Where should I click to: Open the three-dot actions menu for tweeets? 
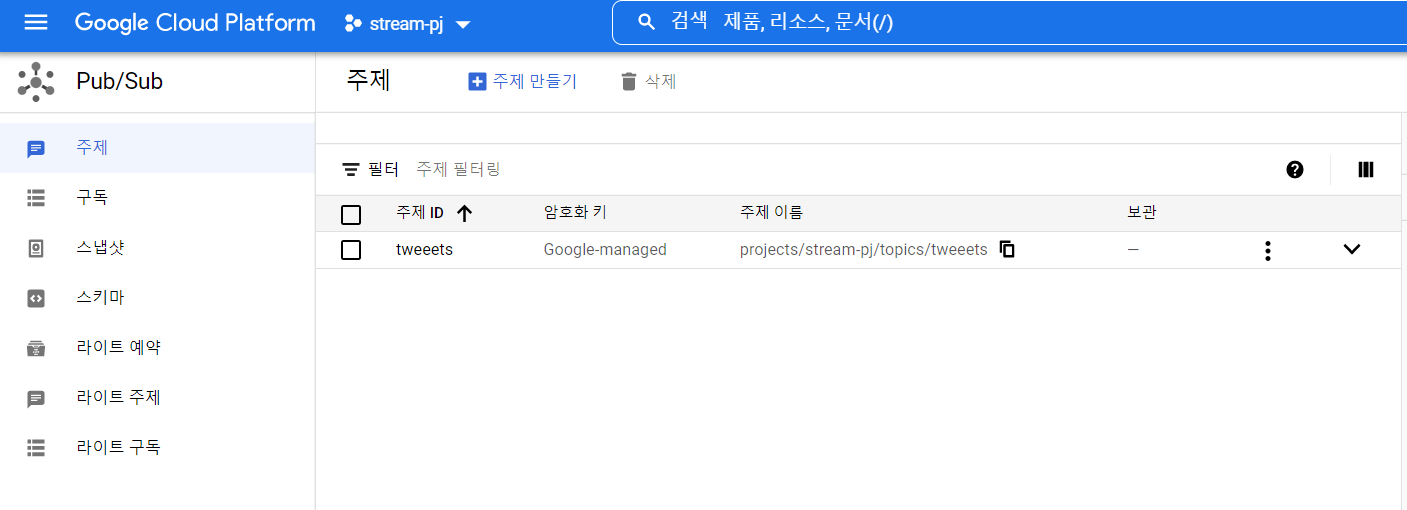pos(1267,250)
